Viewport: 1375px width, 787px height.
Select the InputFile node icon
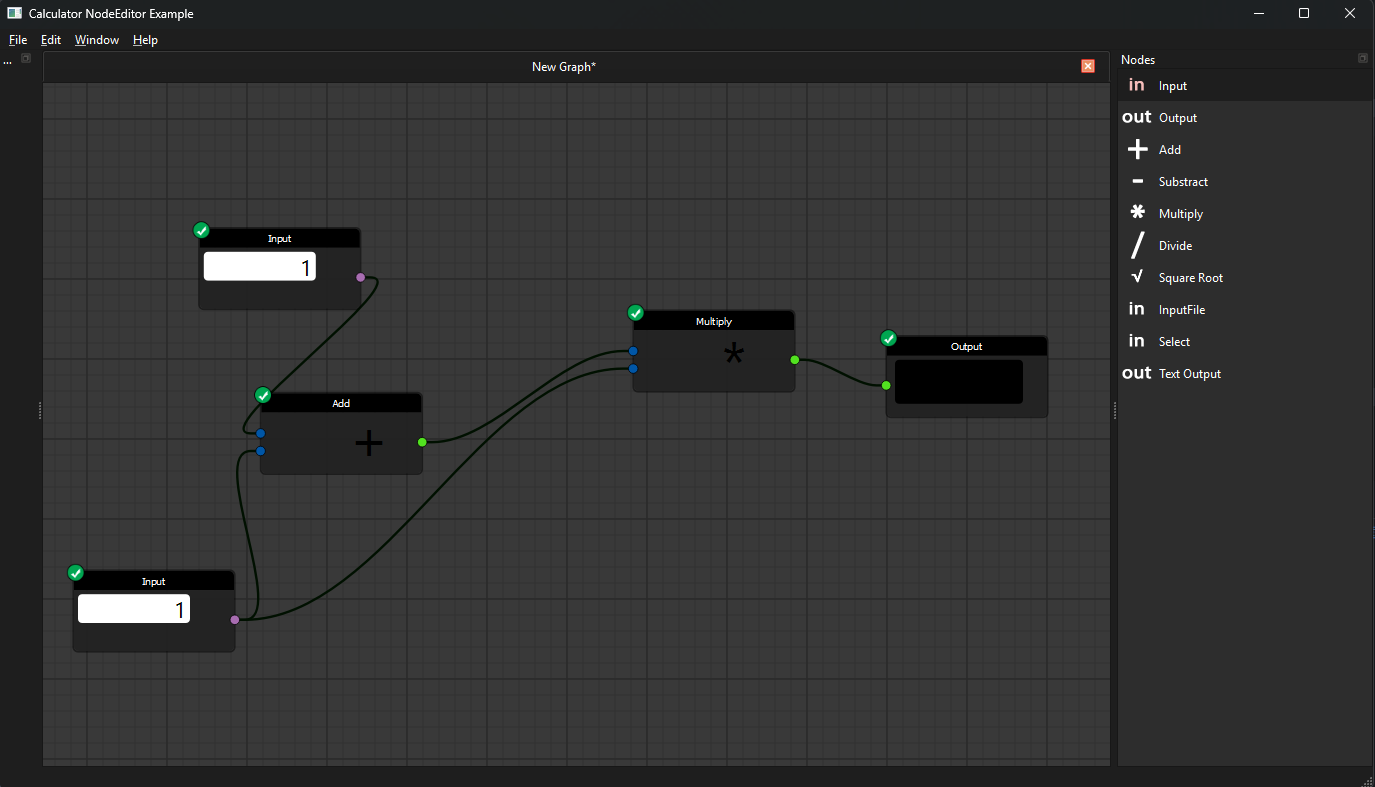(1137, 309)
